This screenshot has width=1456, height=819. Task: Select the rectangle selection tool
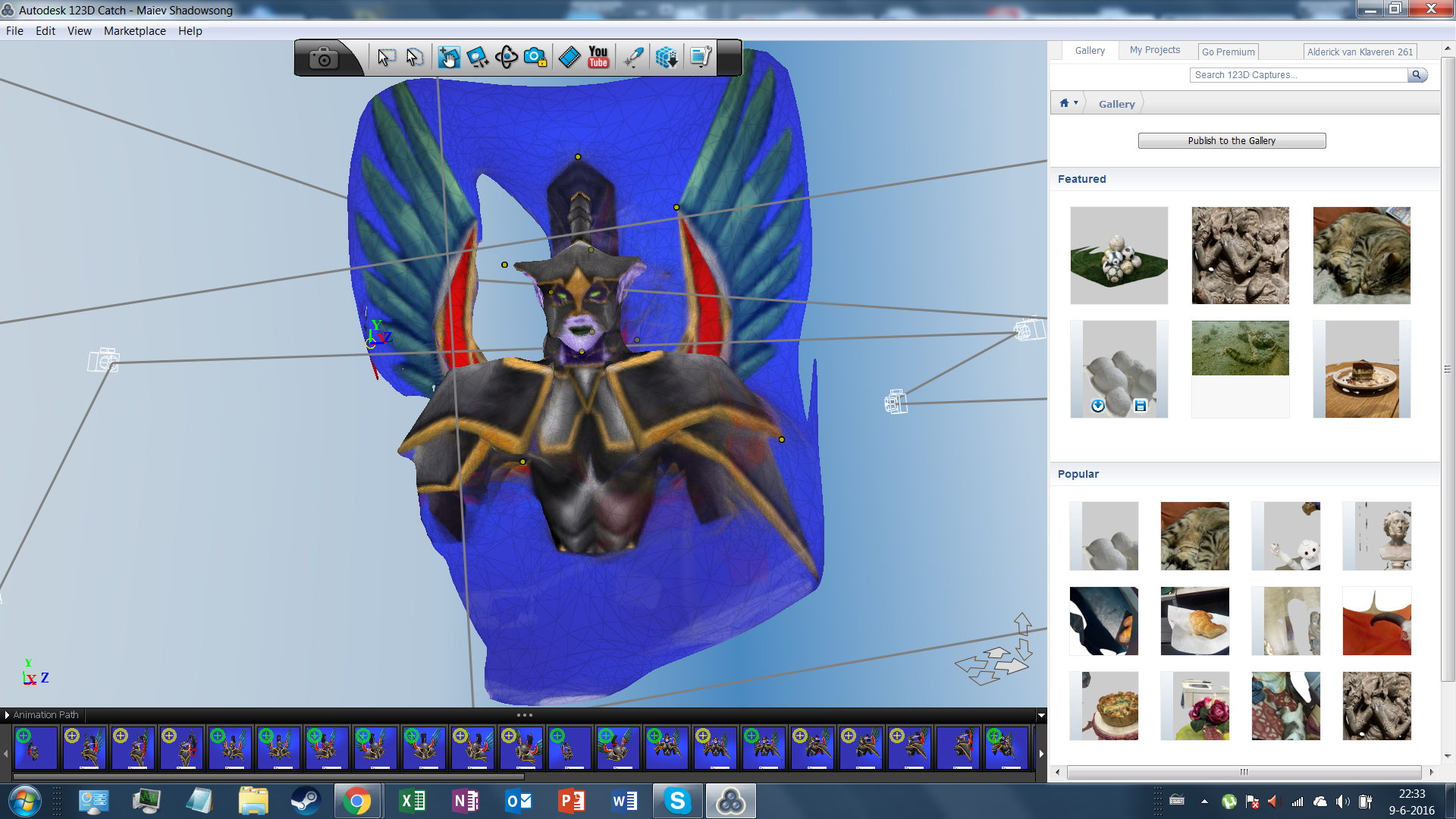pyautogui.click(x=386, y=58)
